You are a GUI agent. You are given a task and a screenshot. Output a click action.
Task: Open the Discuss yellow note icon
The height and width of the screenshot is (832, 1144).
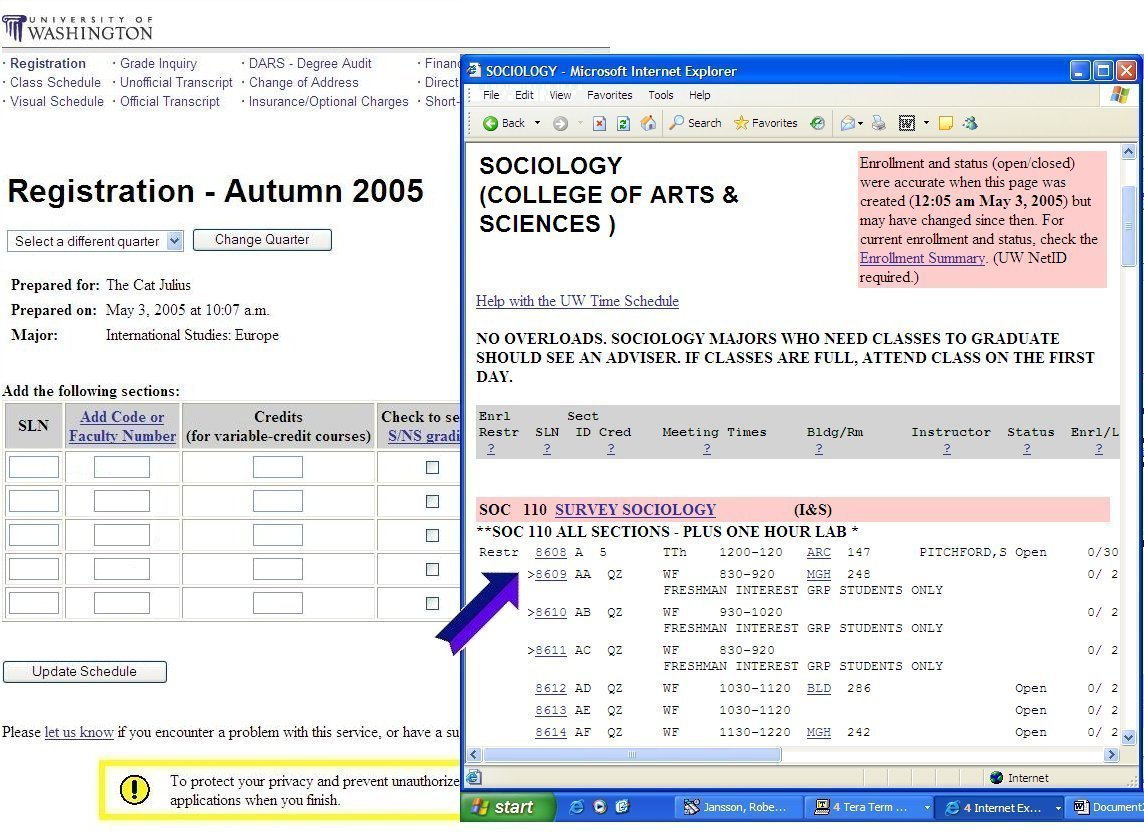click(x=946, y=123)
